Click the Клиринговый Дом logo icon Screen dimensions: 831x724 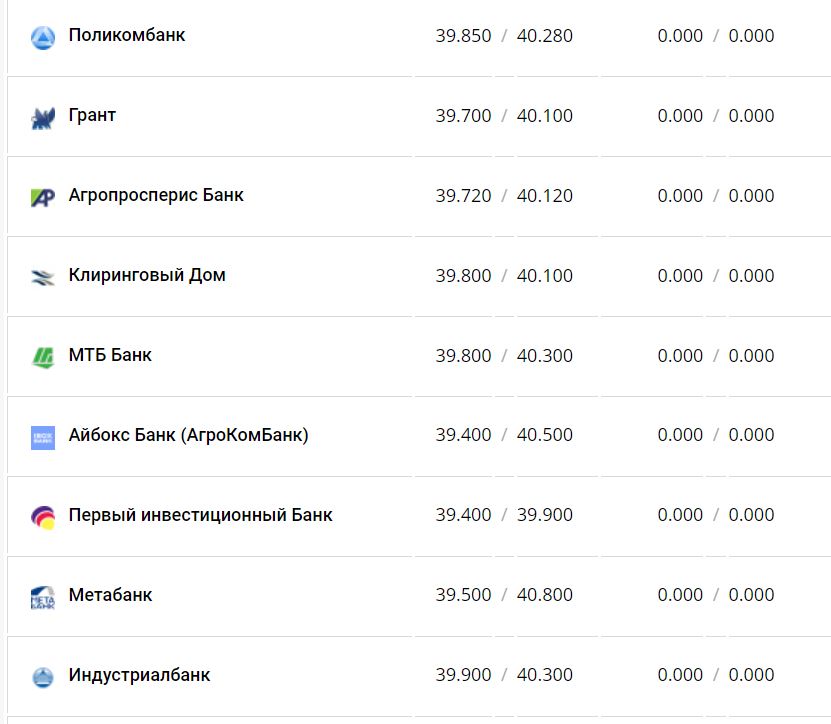point(43,278)
